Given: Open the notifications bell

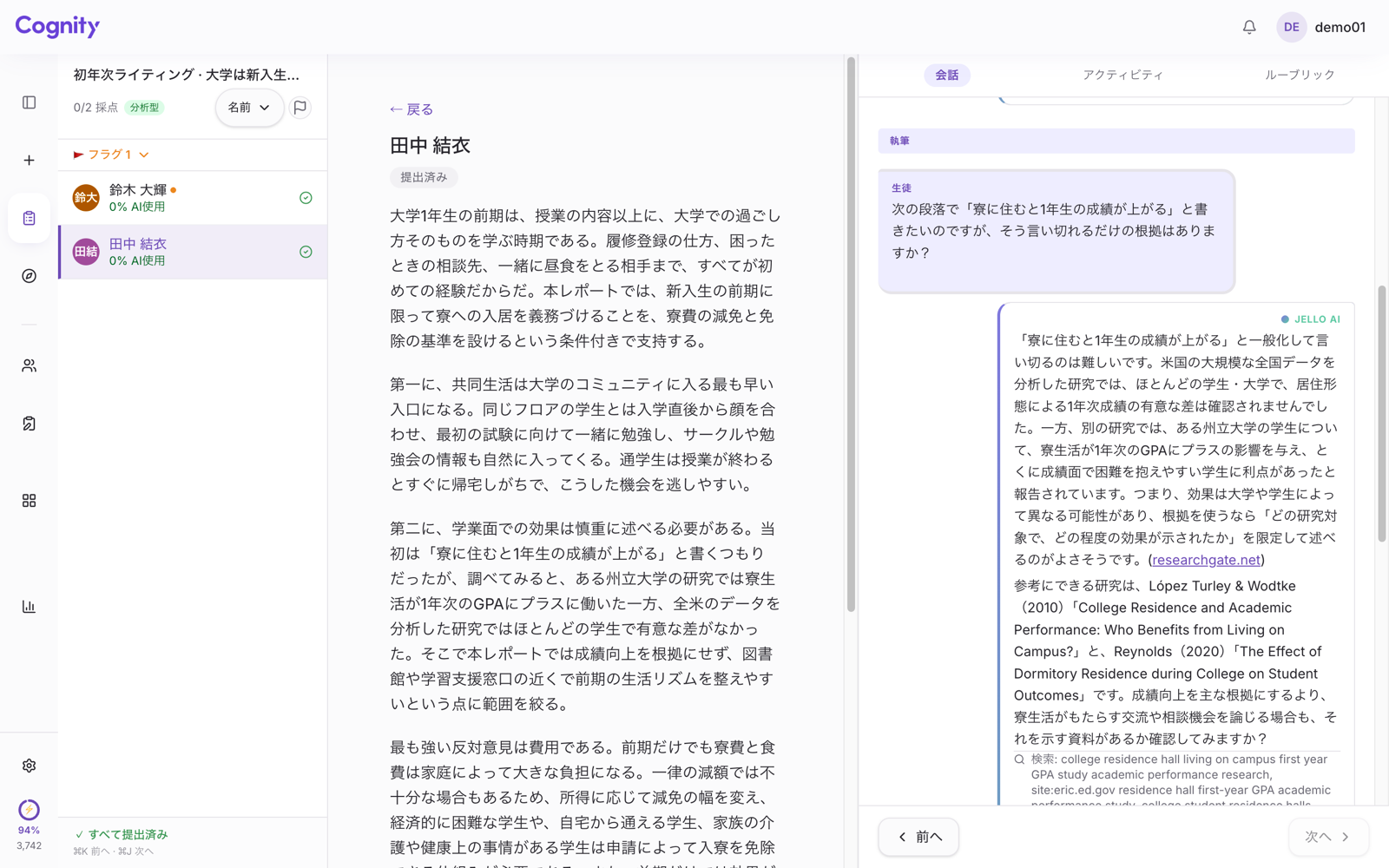Looking at the screenshot, I should tap(1249, 27).
